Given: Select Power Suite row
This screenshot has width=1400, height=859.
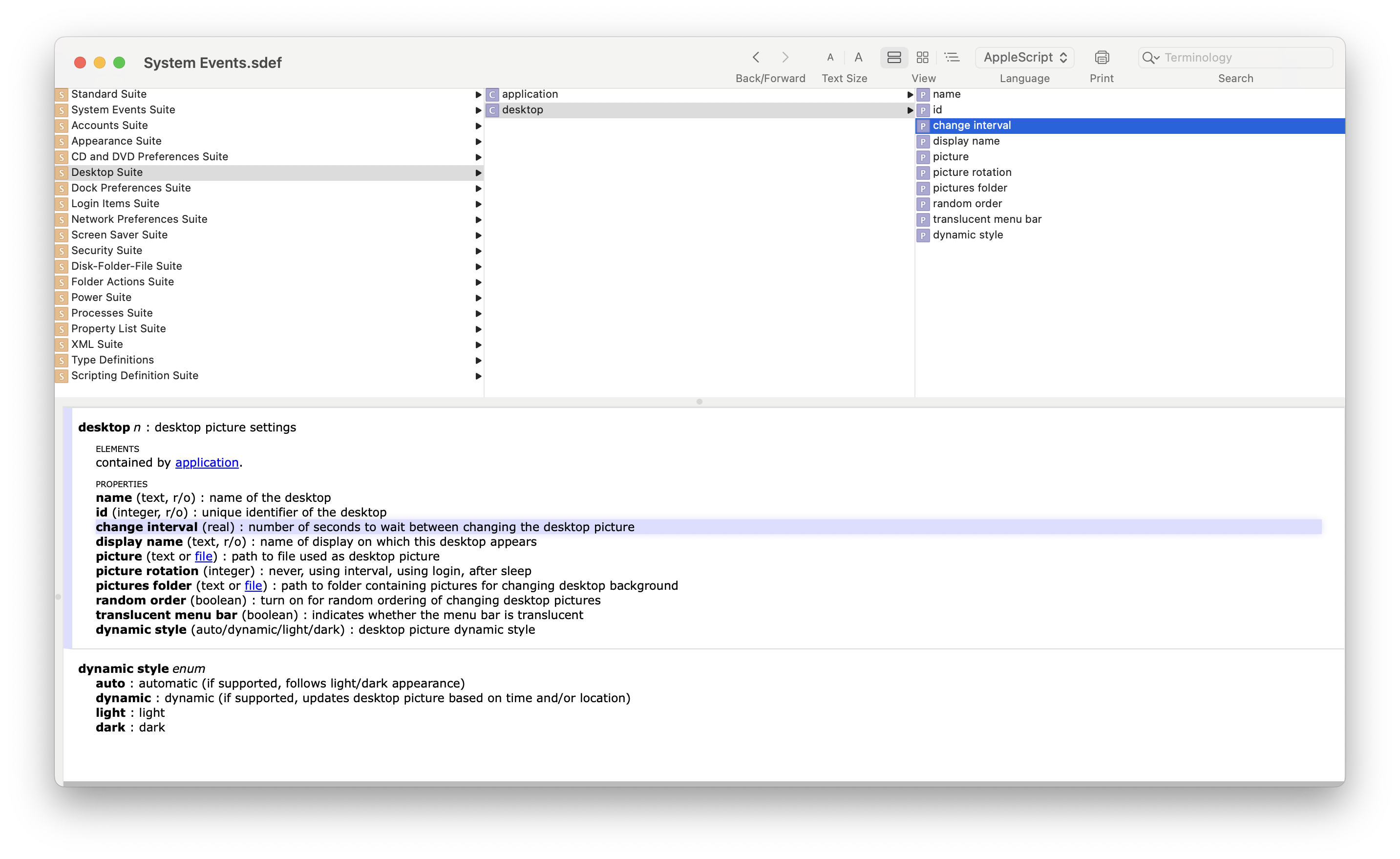Looking at the screenshot, I should coord(269,297).
